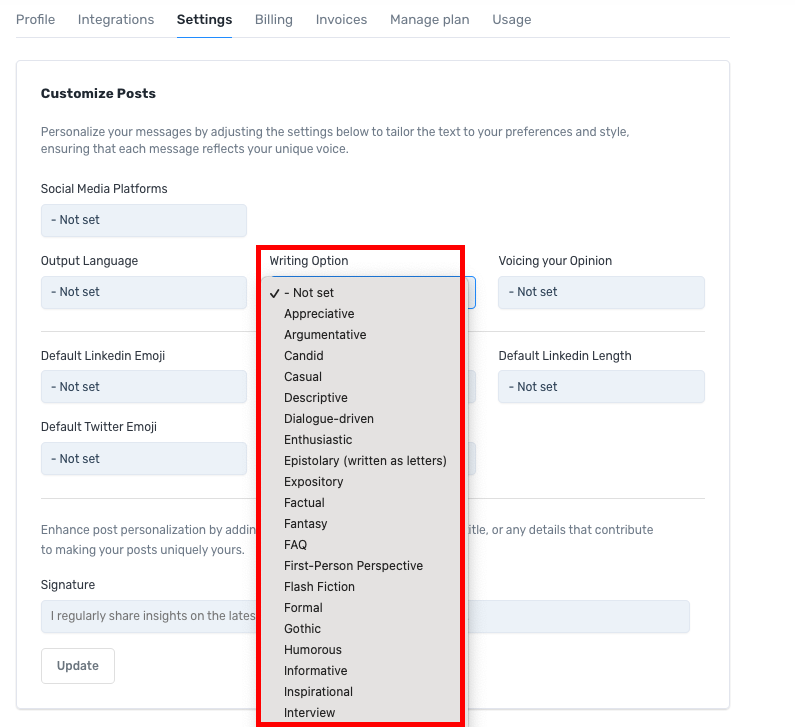
Task: Select the Appreciative writing option
Action: [x=319, y=314]
